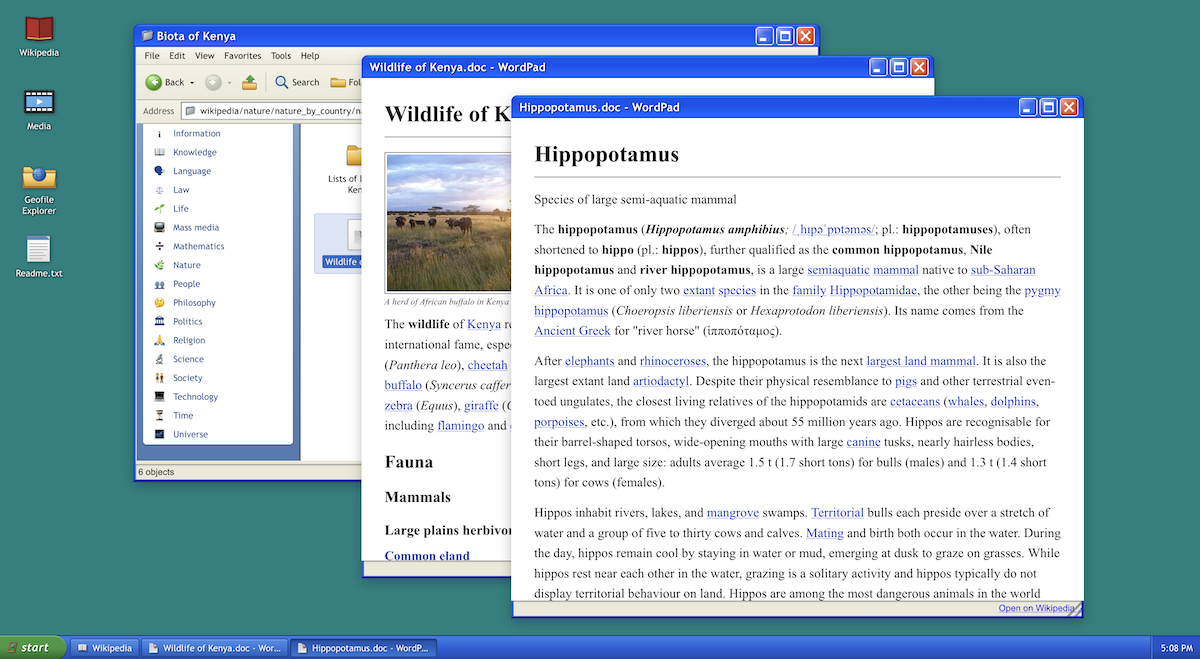Click '6 objects' in the explorer status bar
Viewport: 1200px width, 659px height.
(156, 472)
